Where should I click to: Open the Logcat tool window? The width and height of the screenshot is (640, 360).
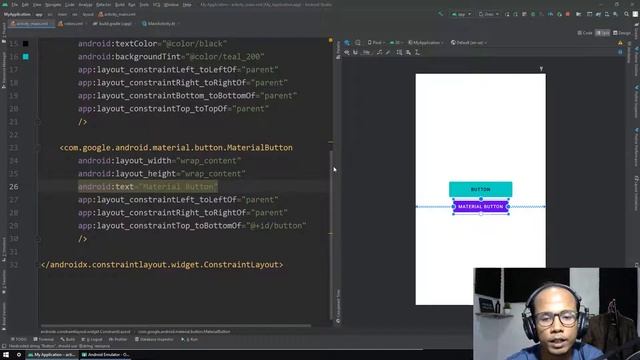click(x=92, y=339)
